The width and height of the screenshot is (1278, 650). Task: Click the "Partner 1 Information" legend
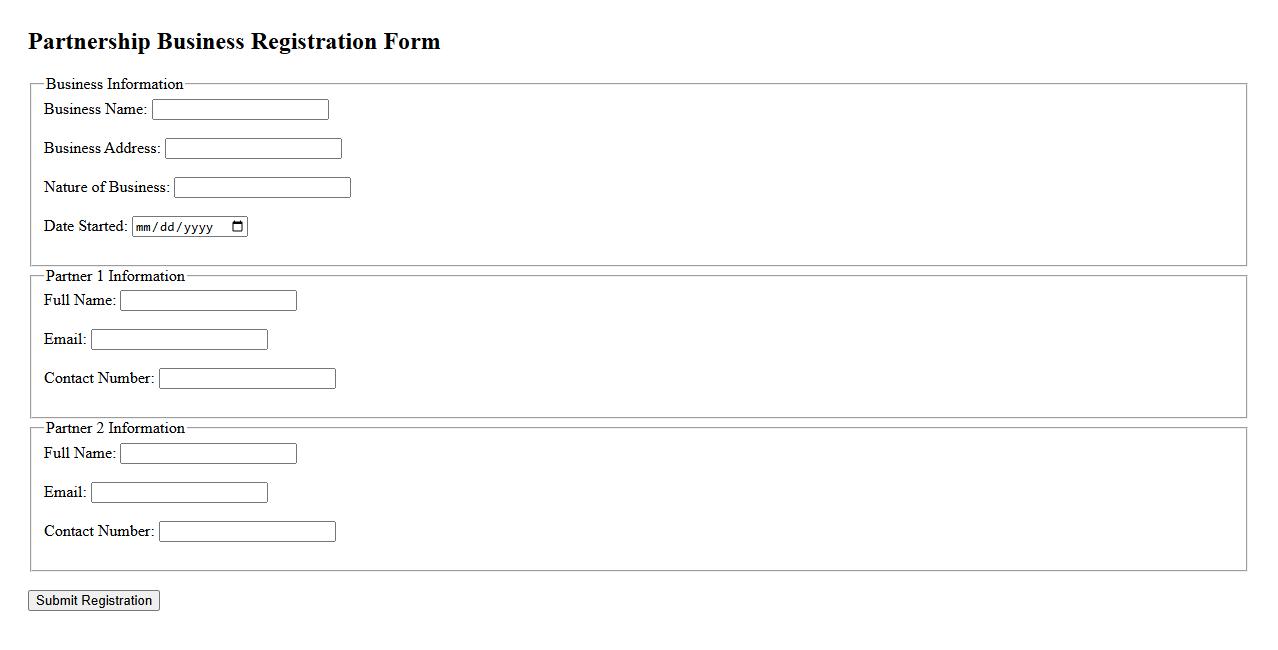(x=115, y=276)
